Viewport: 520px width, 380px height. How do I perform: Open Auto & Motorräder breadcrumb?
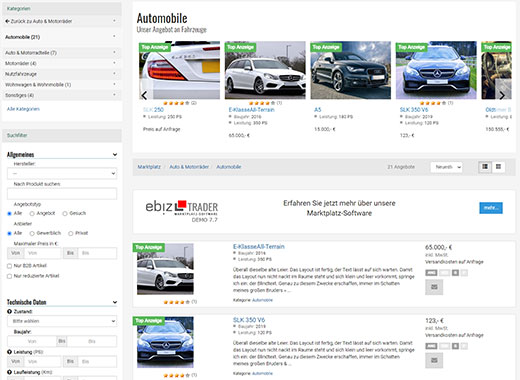(189, 167)
